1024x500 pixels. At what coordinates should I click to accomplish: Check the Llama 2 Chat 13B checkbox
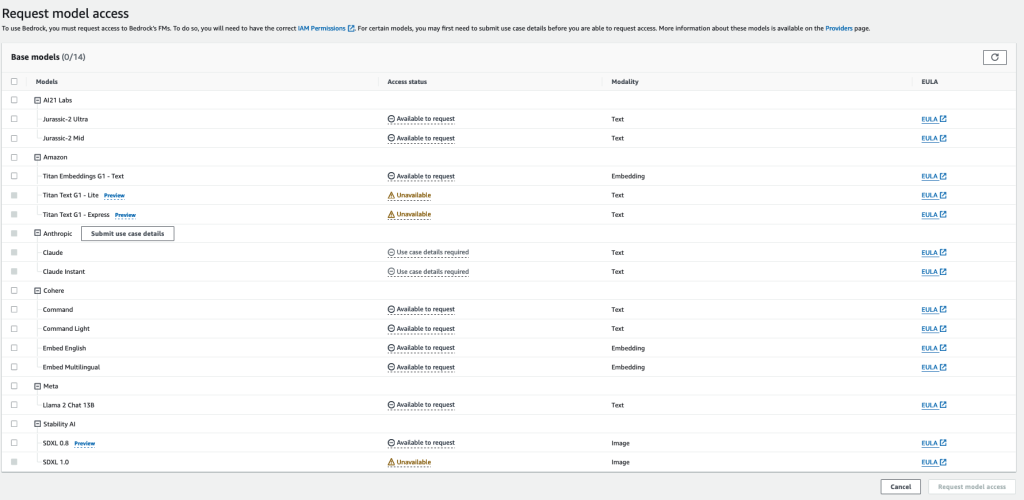coord(14,405)
